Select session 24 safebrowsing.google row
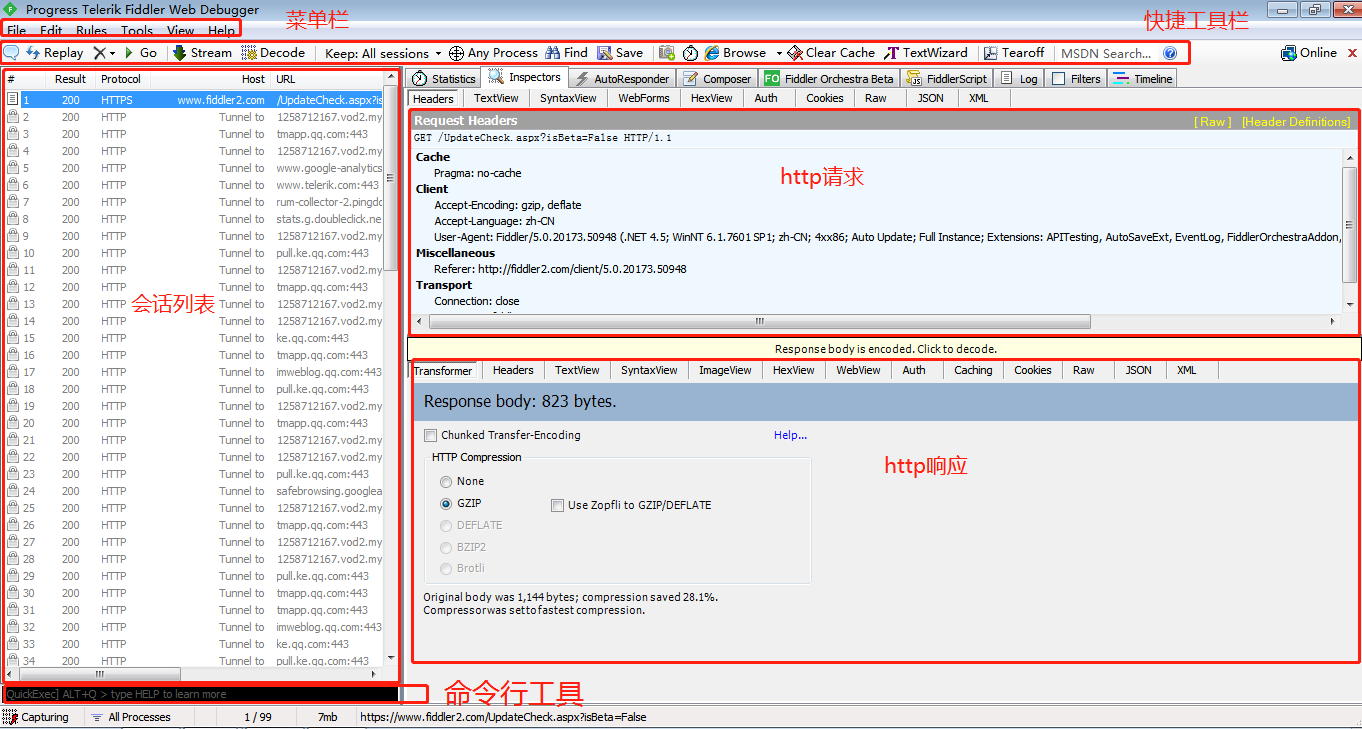Viewport: 1362px width, 729px height. click(x=193, y=491)
